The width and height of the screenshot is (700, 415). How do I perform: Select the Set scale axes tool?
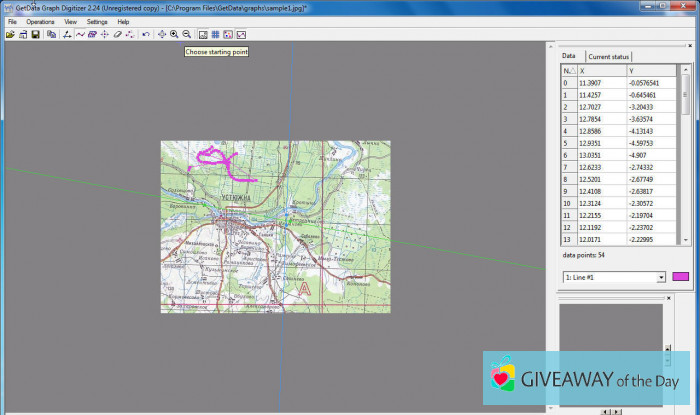coord(67,34)
